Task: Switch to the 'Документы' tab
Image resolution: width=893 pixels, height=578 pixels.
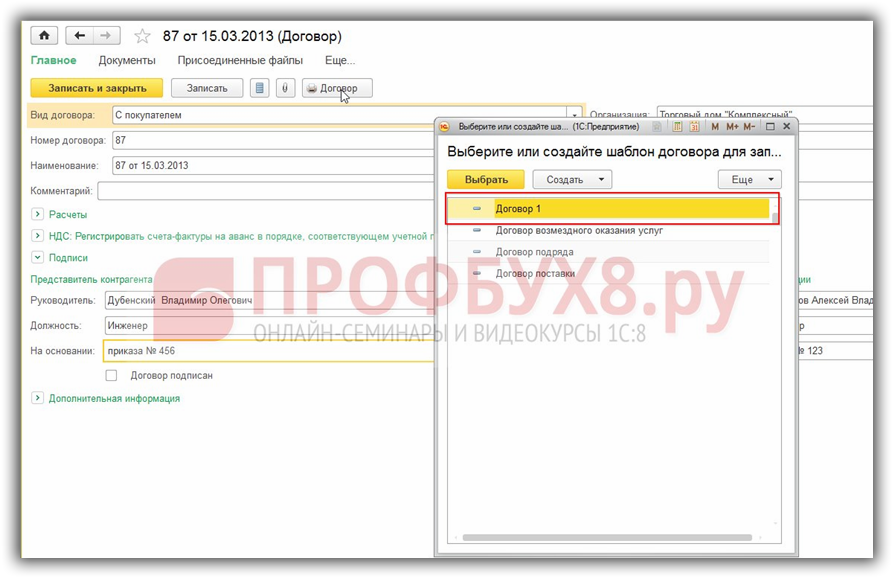Action: [x=126, y=60]
